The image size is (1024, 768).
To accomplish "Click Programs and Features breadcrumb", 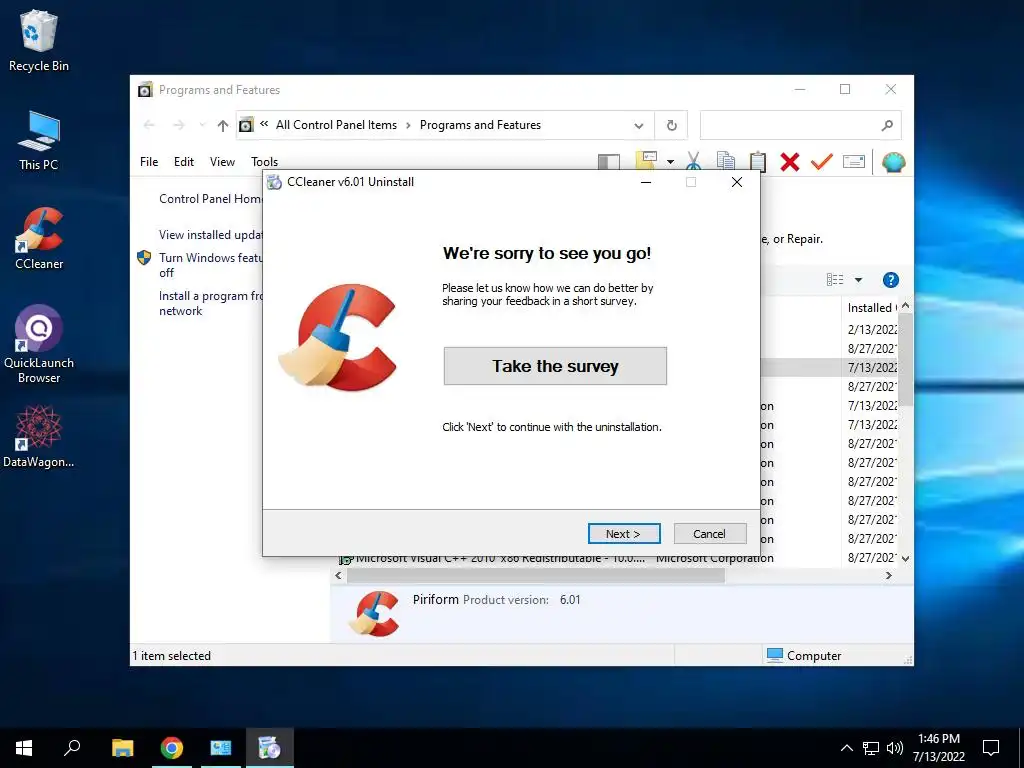I will coord(480,125).
